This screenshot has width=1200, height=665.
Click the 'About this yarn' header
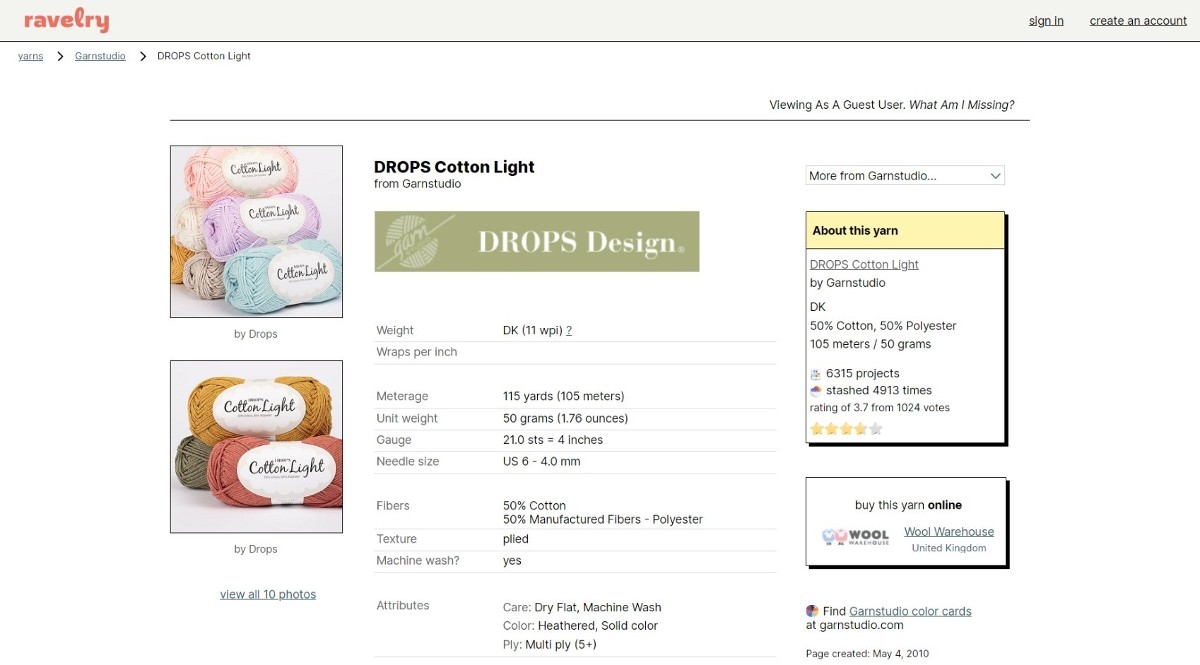click(x=855, y=231)
